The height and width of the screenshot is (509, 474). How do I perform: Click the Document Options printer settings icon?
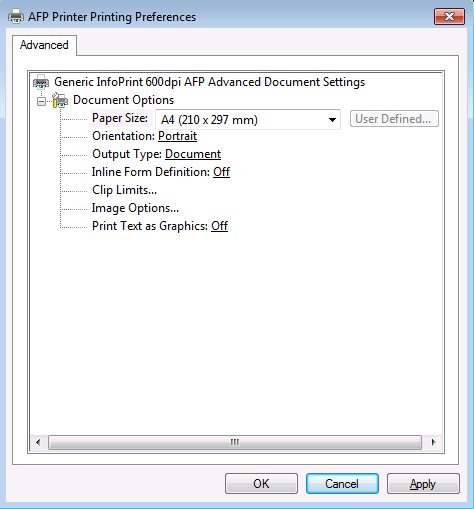60,100
